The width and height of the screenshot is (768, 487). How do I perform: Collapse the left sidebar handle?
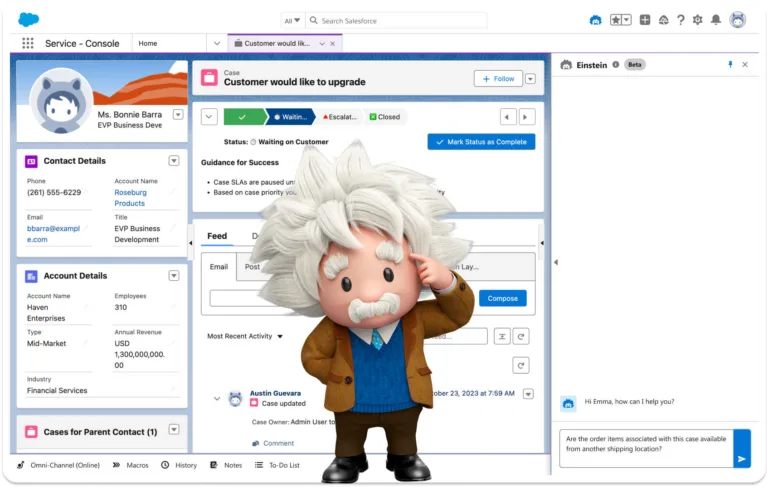point(191,243)
